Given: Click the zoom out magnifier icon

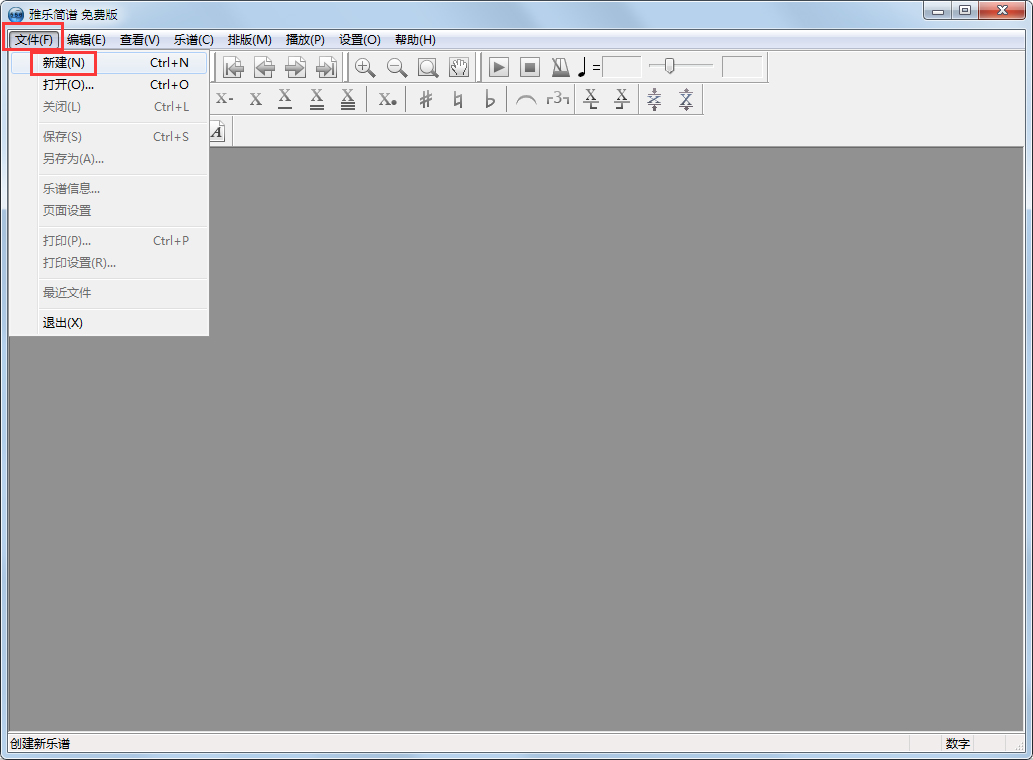Looking at the screenshot, I should coord(397,67).
